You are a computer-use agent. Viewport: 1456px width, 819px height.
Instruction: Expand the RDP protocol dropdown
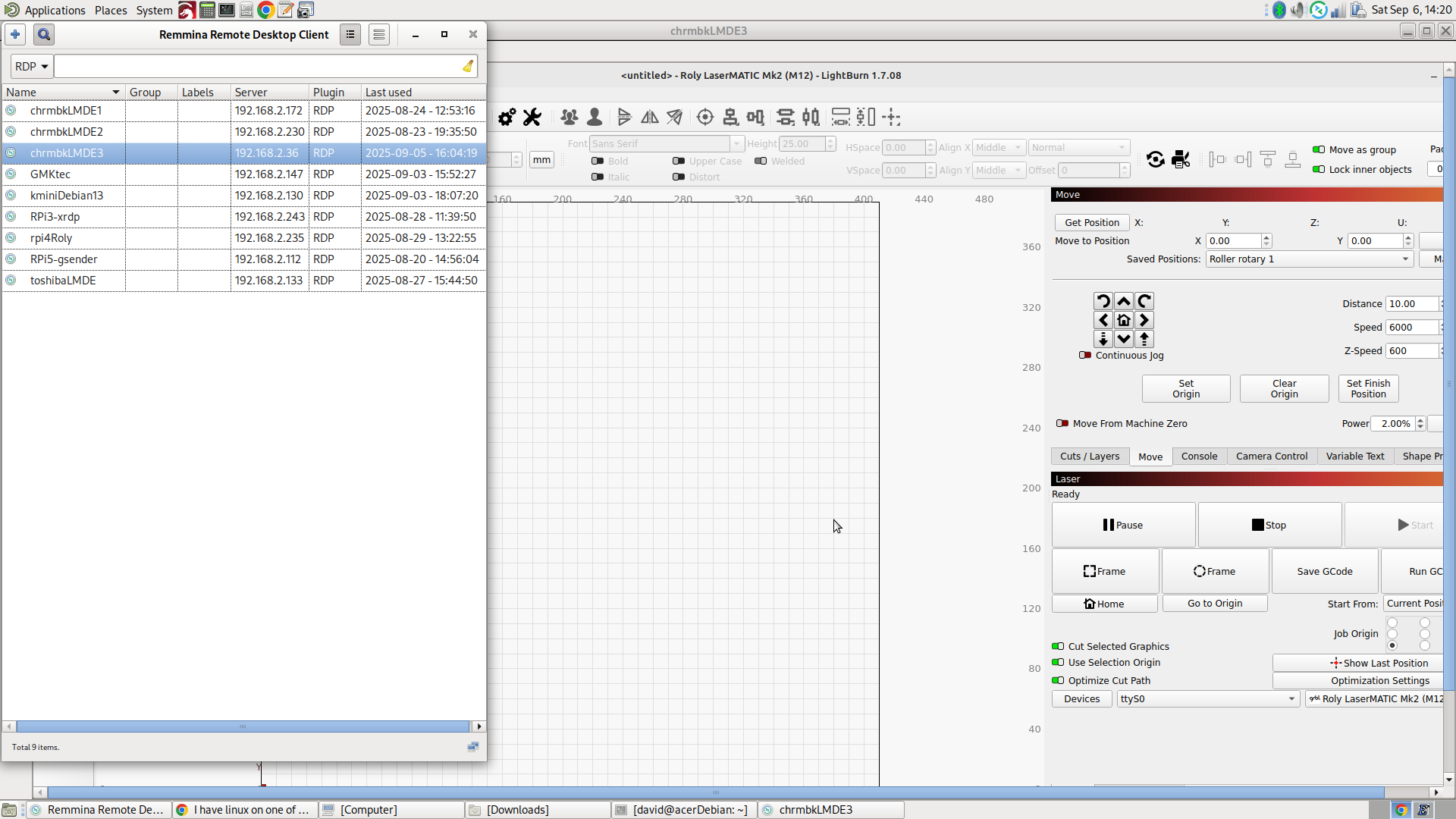(x=31, y=67)
